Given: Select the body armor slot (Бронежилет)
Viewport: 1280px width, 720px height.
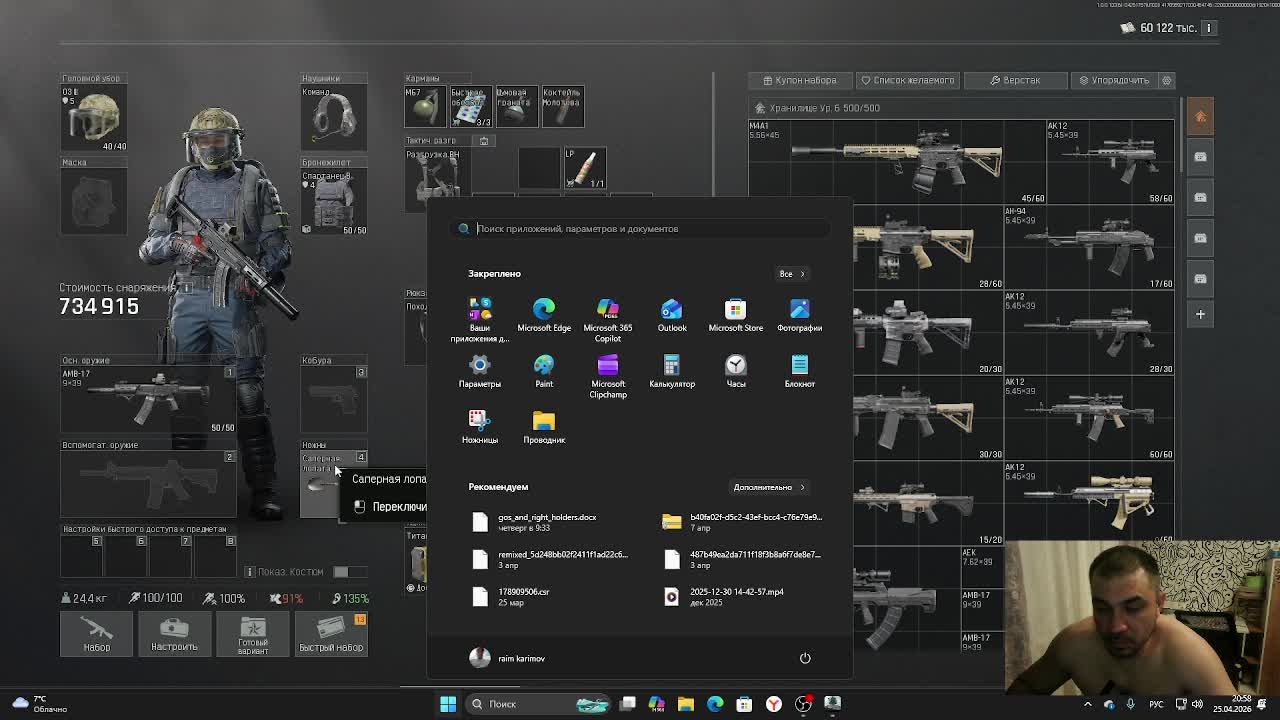Looking at the screenshot, I should pyautogui.click(x=334, y=201).
